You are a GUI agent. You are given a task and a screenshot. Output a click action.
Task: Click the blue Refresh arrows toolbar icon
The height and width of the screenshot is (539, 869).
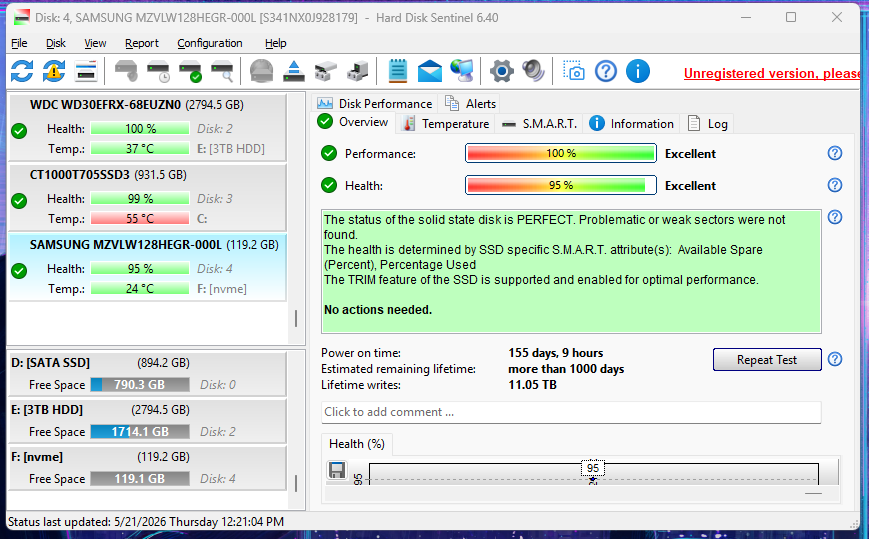[x=22, y=71]
